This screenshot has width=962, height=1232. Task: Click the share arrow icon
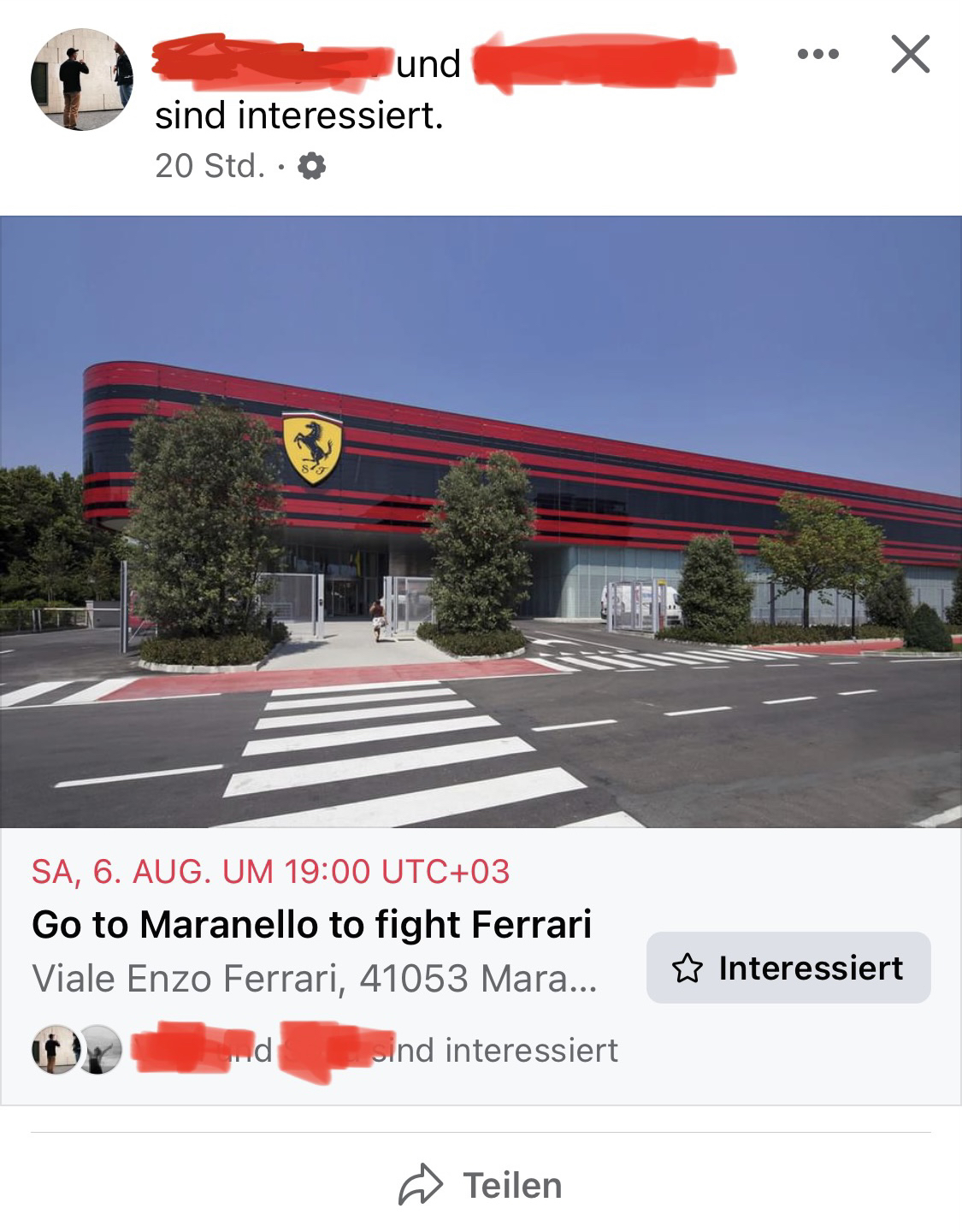[x=421, y=1185]
